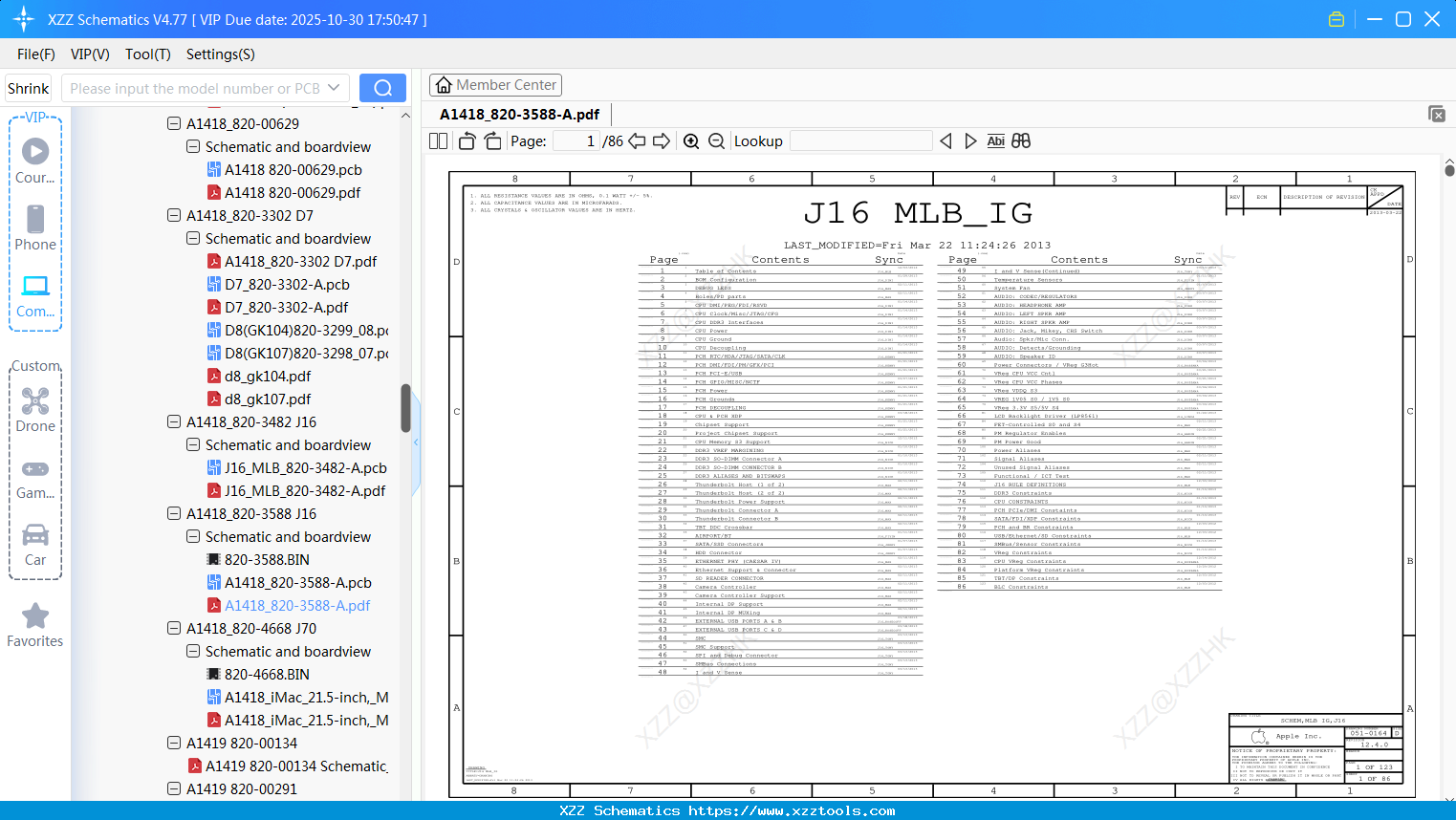Collapse the A1418_820-3482 J16 folder
Image resolution: width=1456 pixels, height=820 pixels.
[174, 421]
